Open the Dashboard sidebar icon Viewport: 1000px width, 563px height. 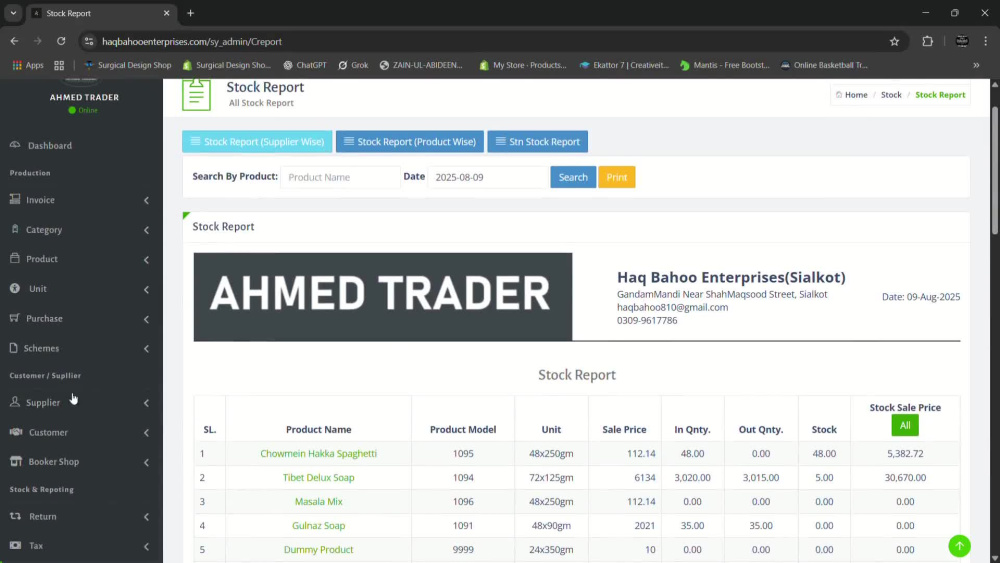15,145
